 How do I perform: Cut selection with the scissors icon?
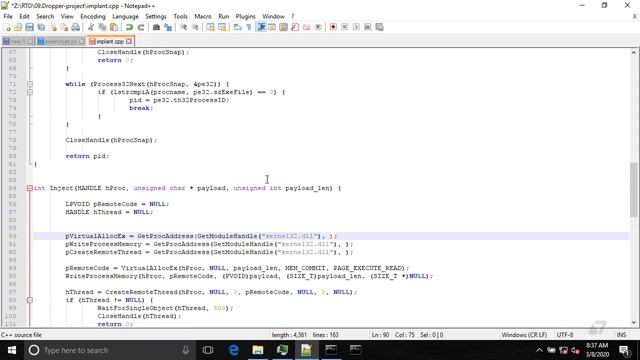91,27
